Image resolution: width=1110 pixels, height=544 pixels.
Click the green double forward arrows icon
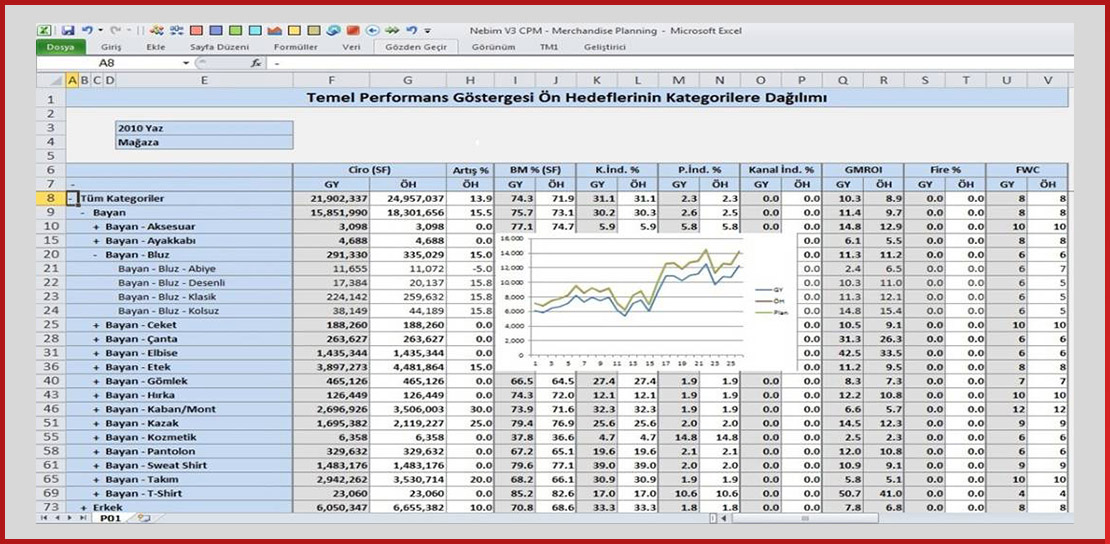point(392,30)
